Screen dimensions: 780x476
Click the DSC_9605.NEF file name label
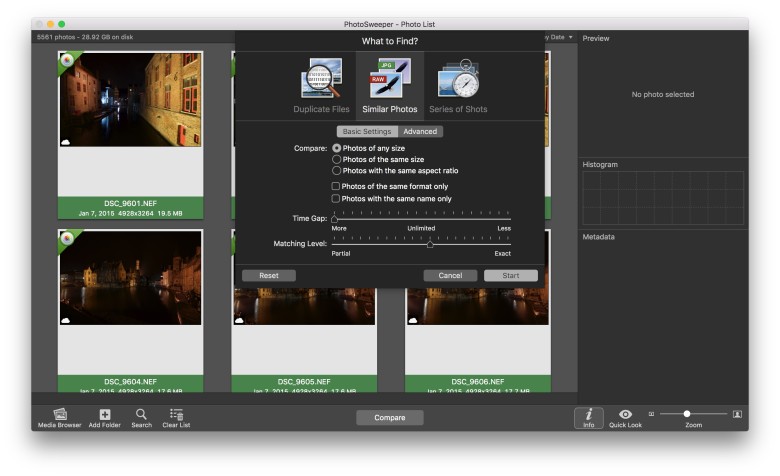pos(304,381)
